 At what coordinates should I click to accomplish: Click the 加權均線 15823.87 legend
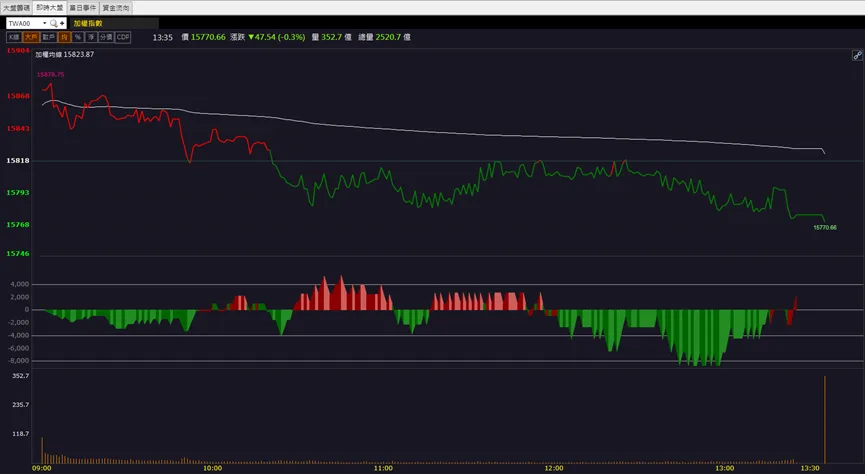tap(65, 55)
